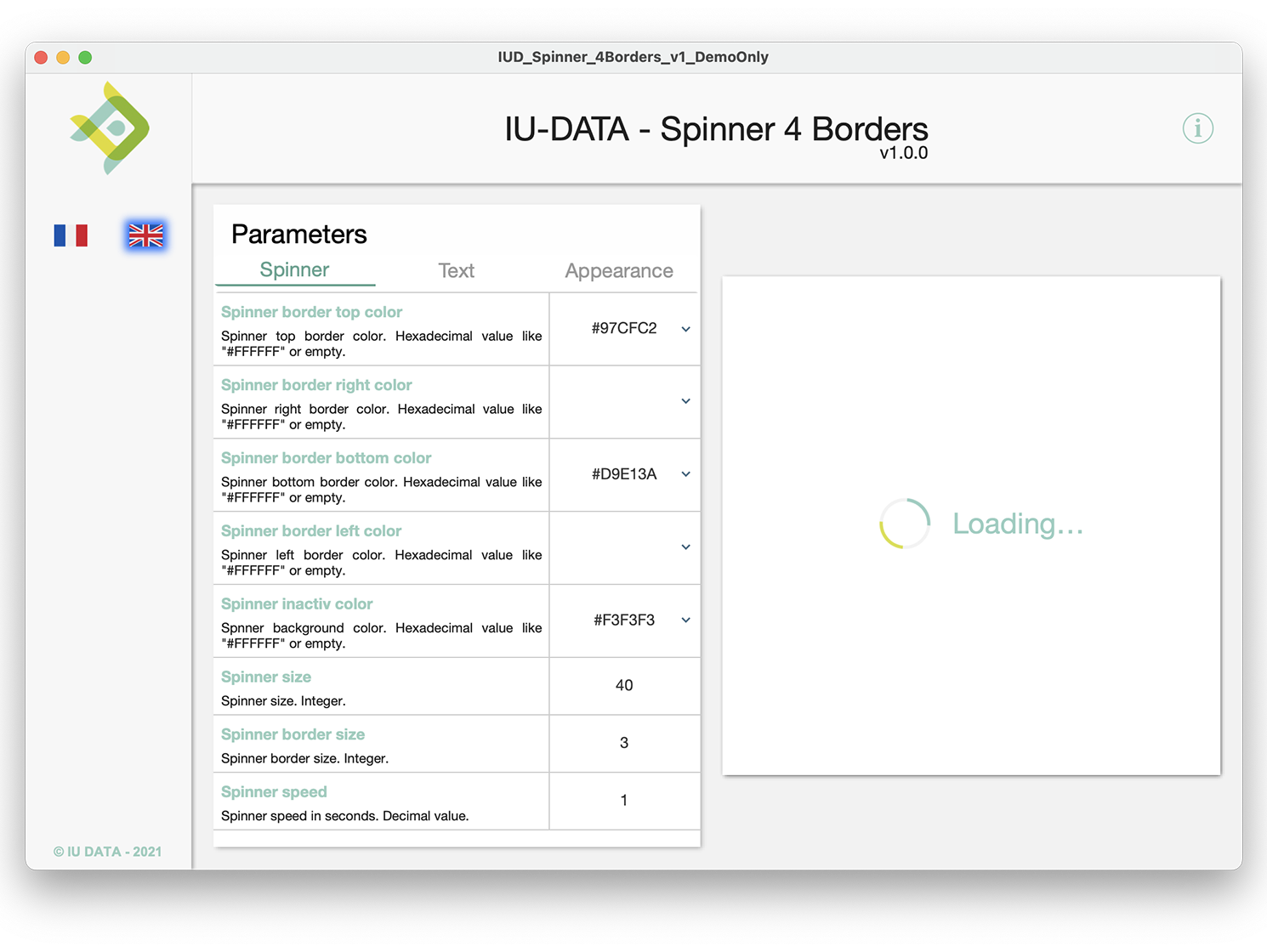The height and width of the screenshot is (952, 1267).
Task: Expand right color dropdown chevron
Action: (x=685, y=401)
